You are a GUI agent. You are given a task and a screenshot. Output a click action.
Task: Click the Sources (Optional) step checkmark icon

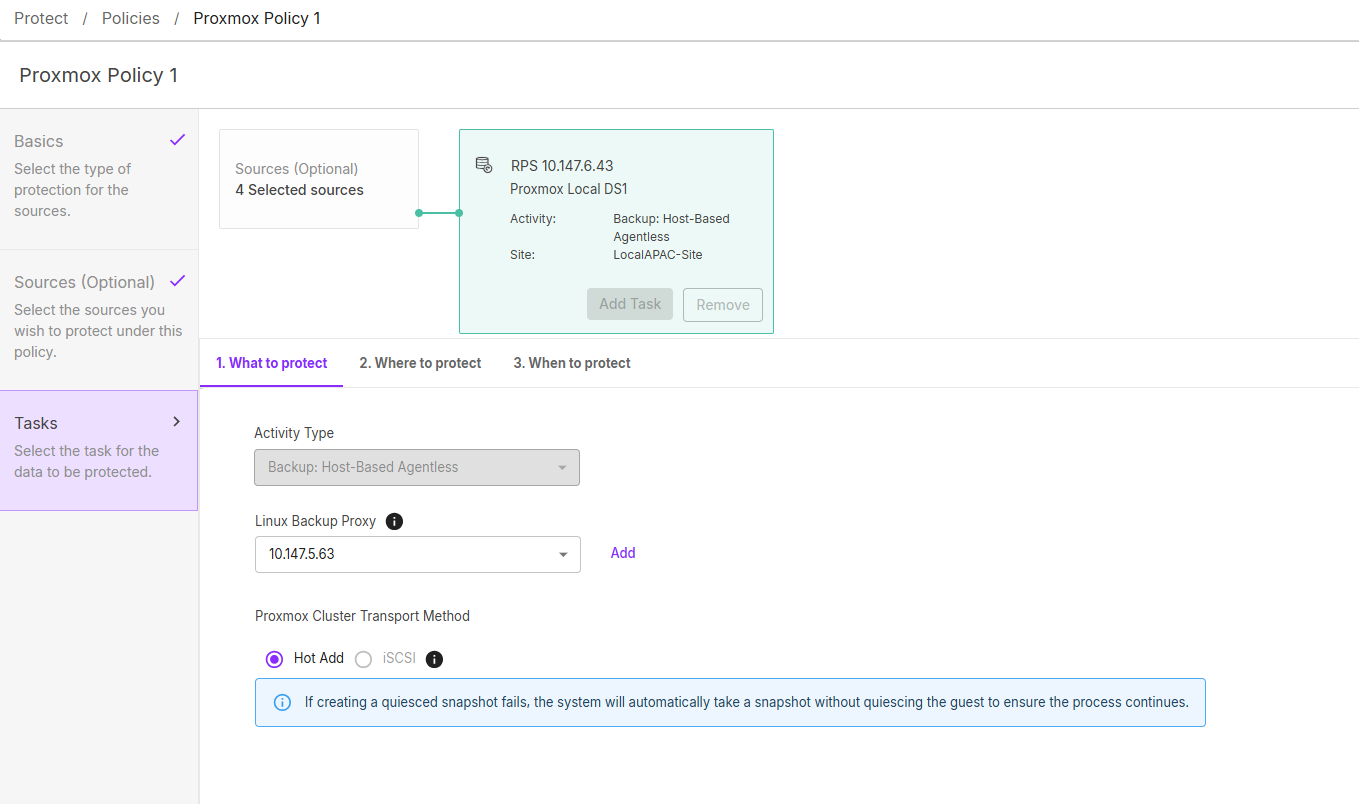[177, 281]
